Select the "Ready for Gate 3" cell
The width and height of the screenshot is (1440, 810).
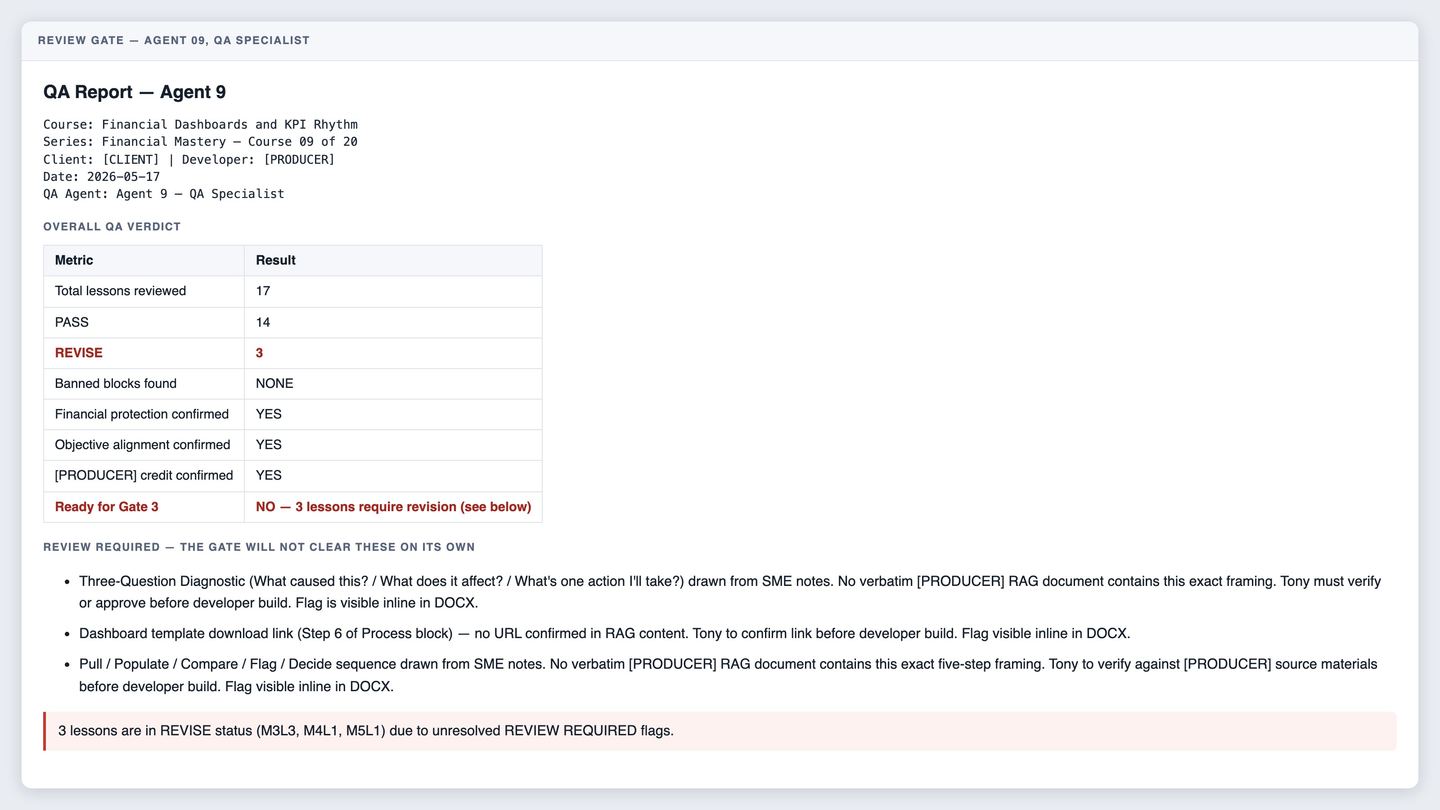(144, 507)
